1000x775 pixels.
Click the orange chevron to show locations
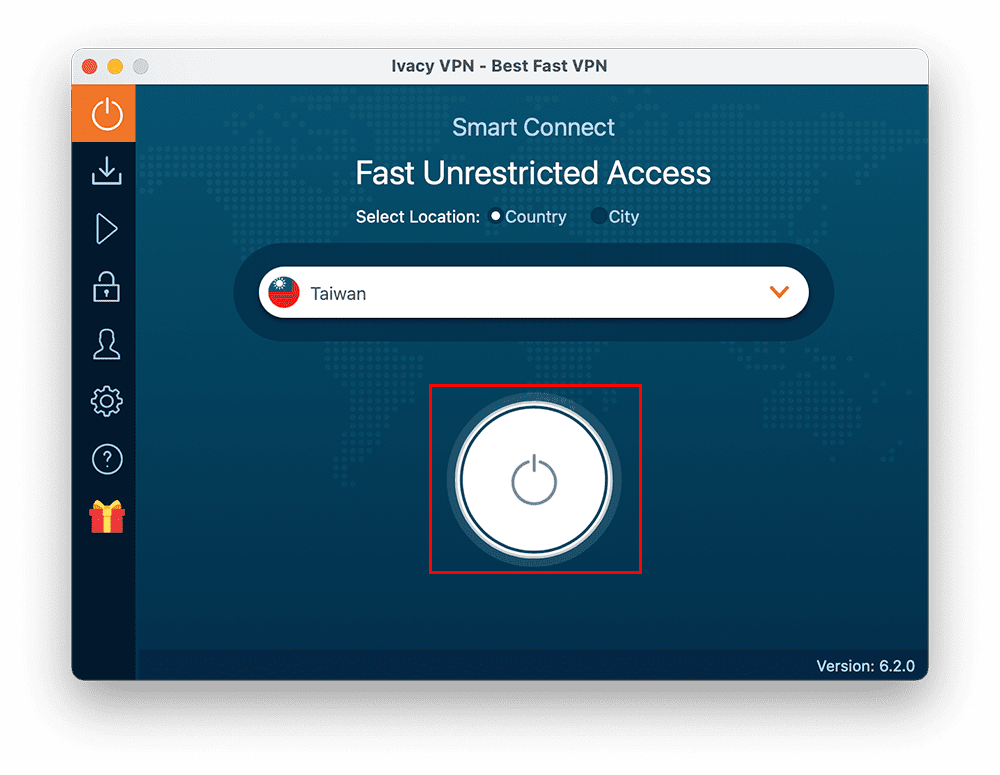779,292
